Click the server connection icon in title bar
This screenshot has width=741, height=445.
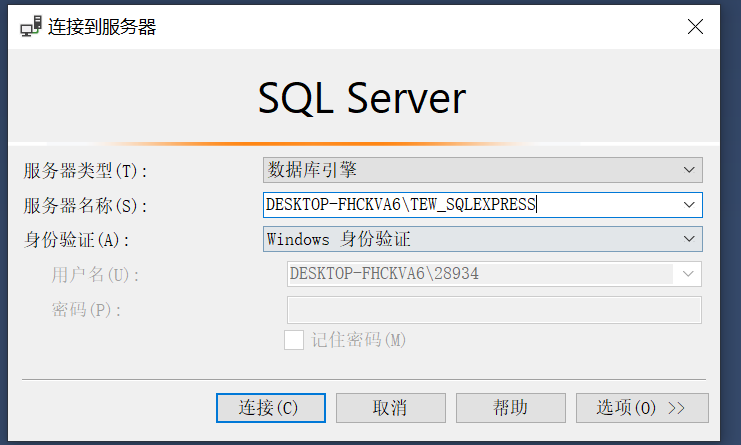point(31,27)
